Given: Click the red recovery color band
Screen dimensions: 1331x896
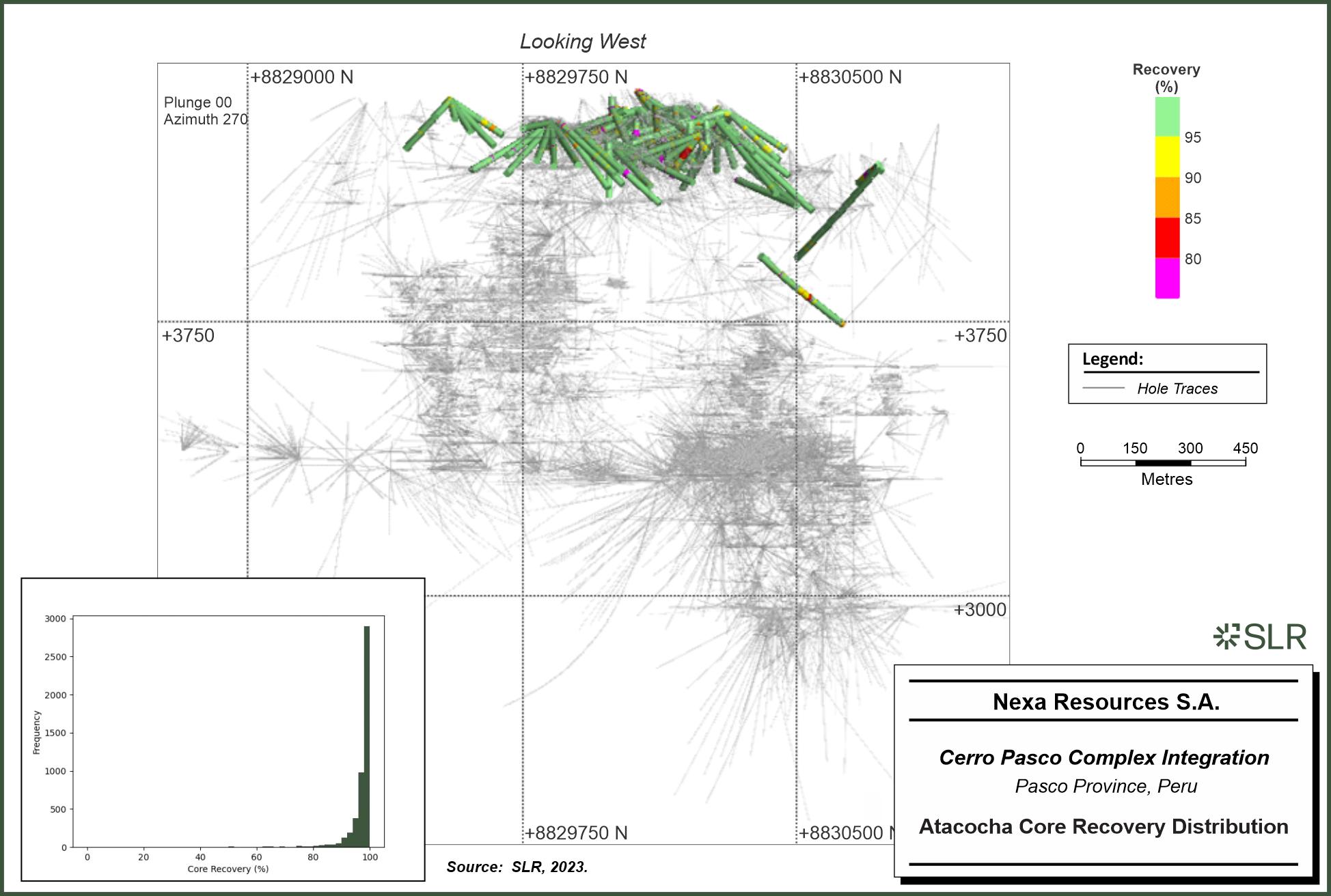Looking at the screenshot, I should pyautogui.click(x=1167, y=238).
